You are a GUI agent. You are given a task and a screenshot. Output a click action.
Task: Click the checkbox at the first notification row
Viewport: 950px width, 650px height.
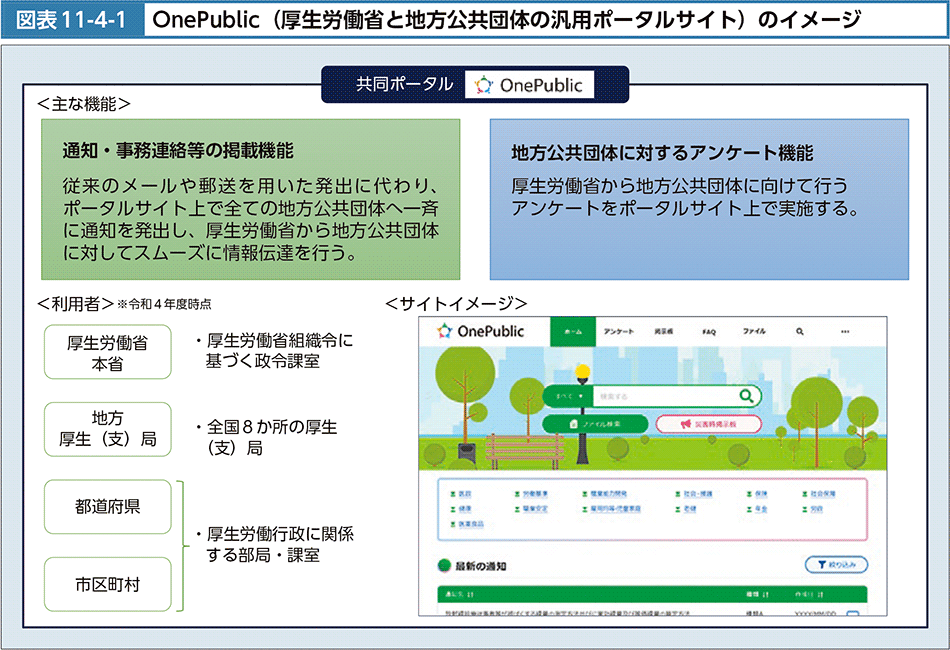(852, 613)
